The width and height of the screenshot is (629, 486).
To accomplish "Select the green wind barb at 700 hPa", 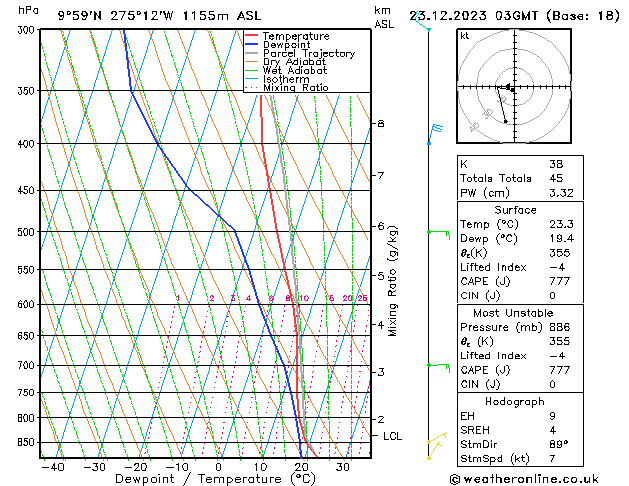I will pyautogui.click(x=437, y=366).
